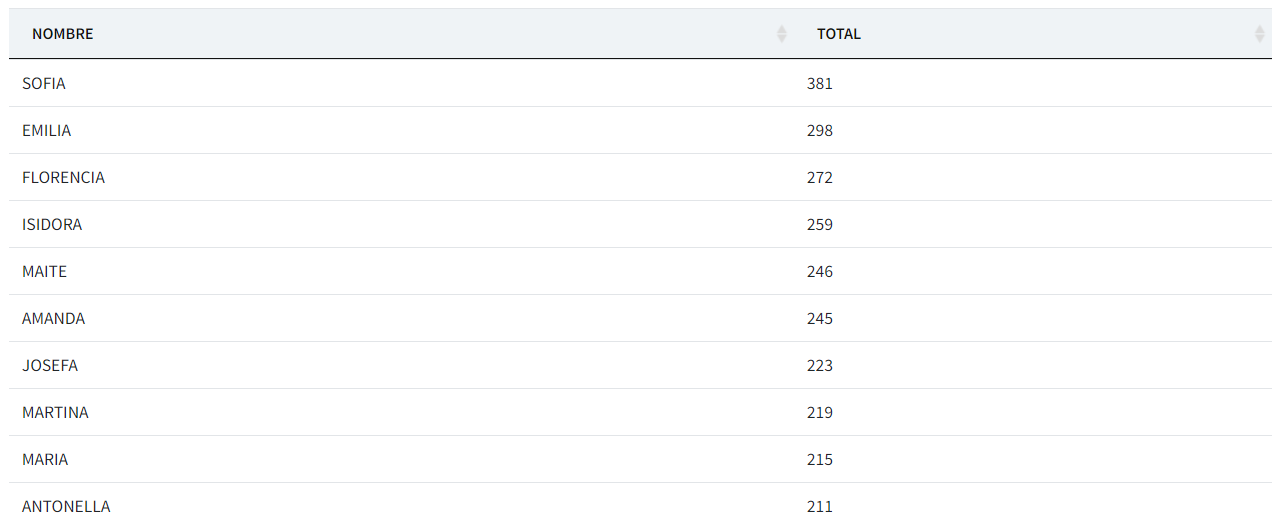The width and height of the screenshot is (1281, 525).
Task: Select the MARIA name cell
Action: pyautogui.click(x=45, y=460)
